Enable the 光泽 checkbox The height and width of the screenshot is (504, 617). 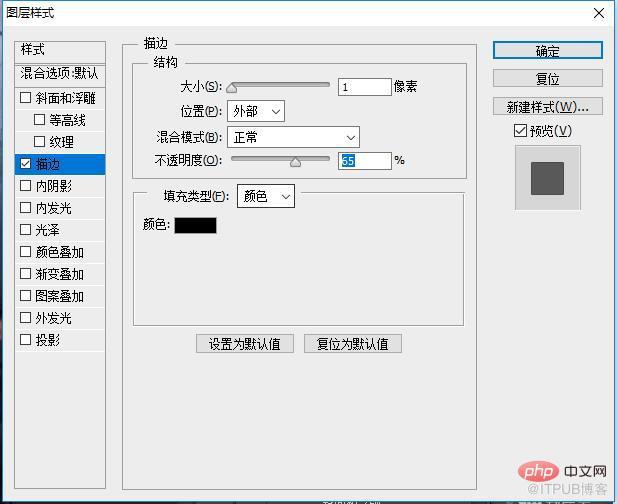25,230
